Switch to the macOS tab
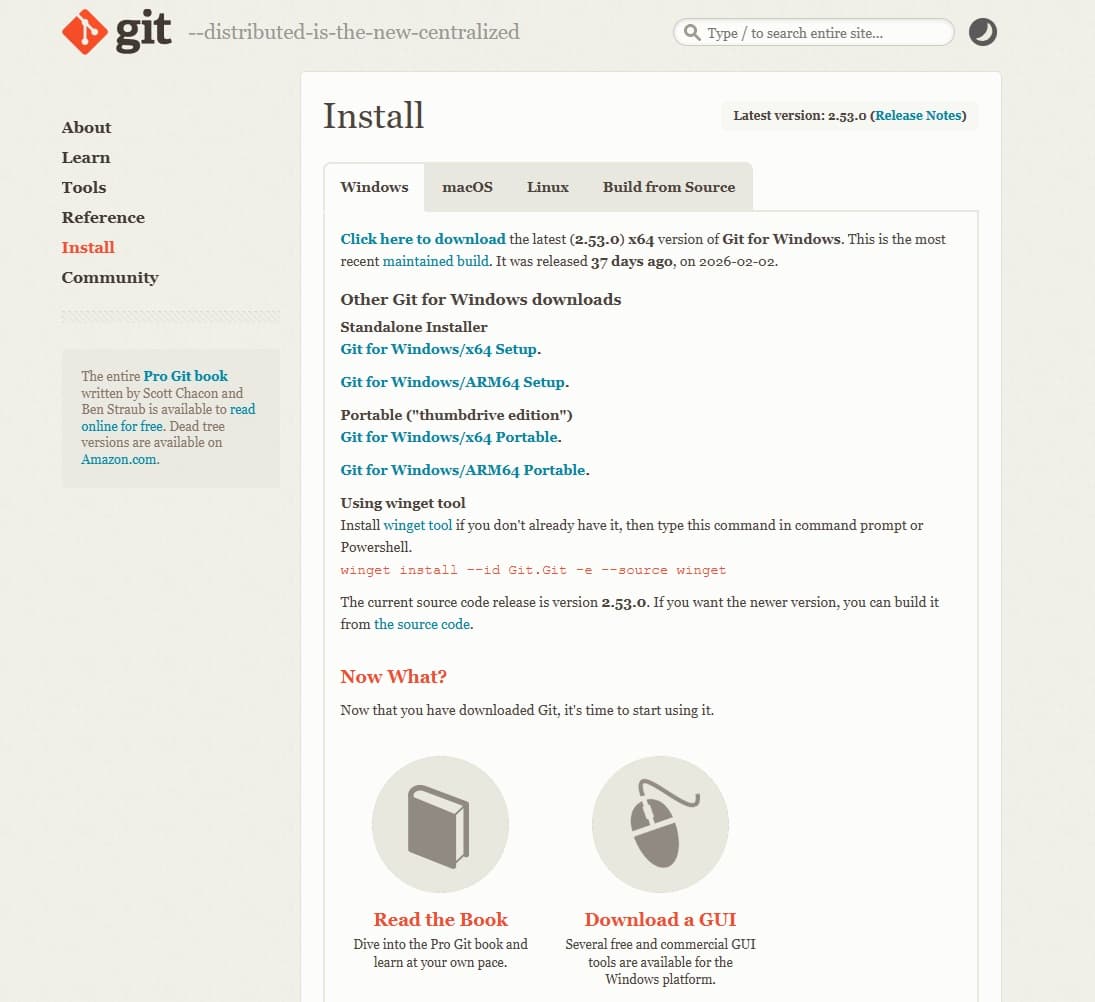 coord(467,187)
